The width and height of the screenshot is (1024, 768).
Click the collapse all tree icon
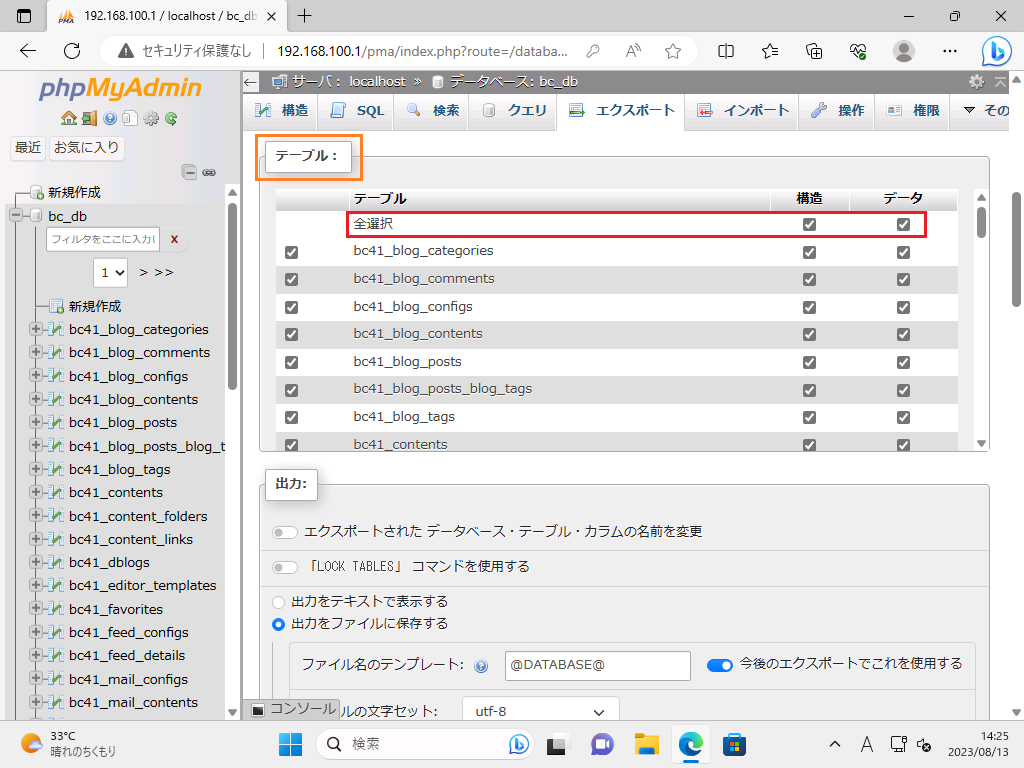(x=190, y=172)
